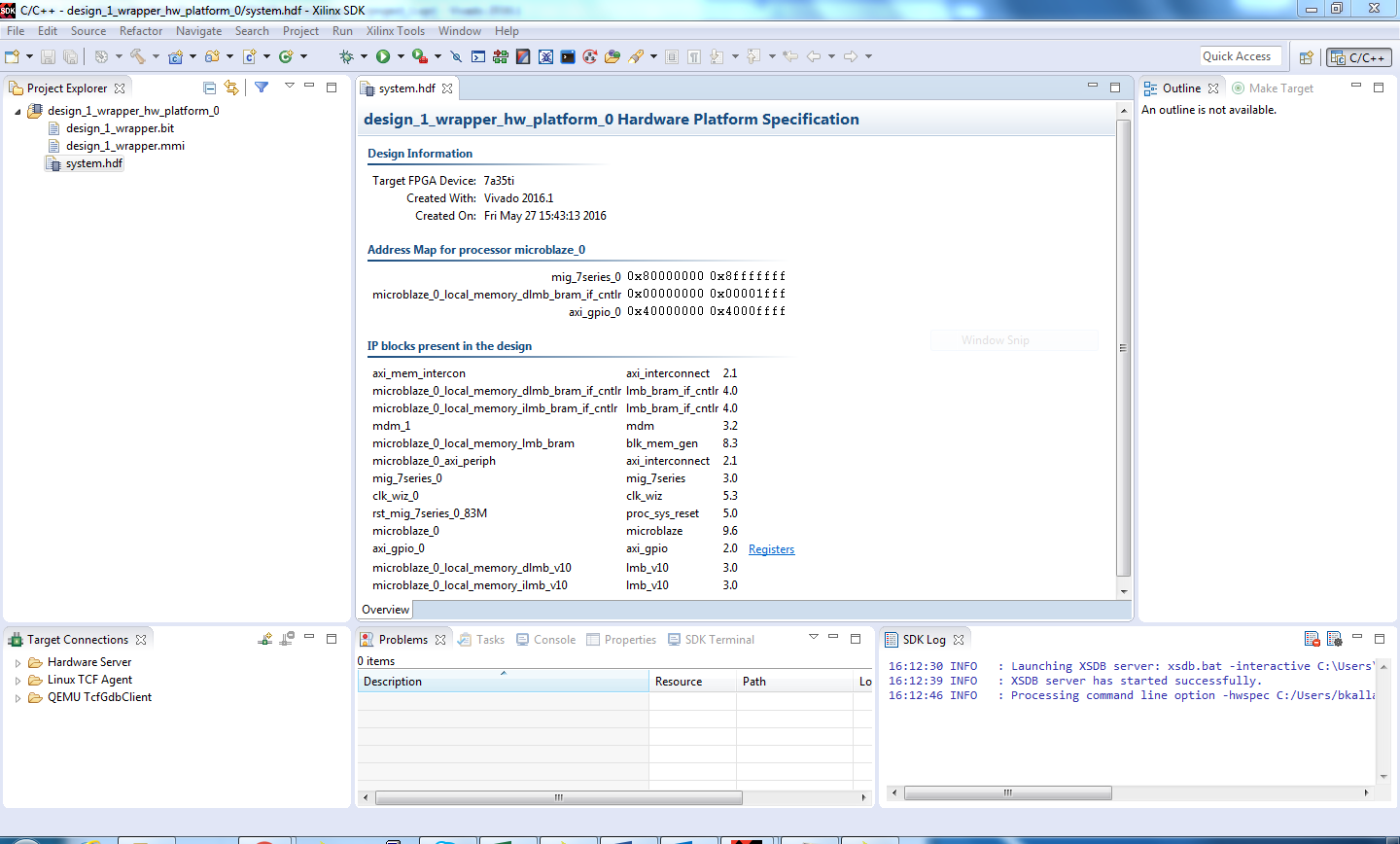Select the Overview tab of system.hdf
The image size is (1400, 844).
click(385, 610)
